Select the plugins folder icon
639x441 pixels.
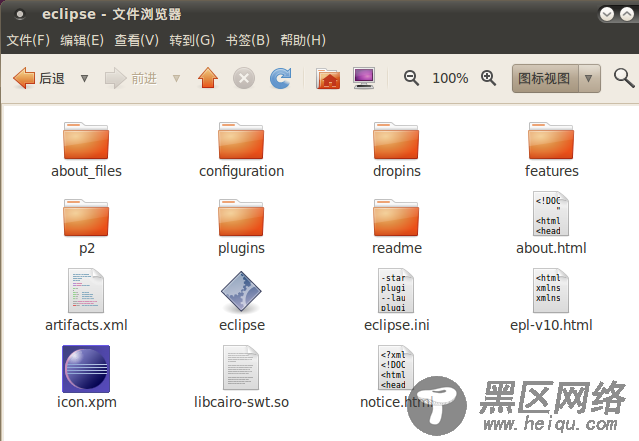click(241, 218)
